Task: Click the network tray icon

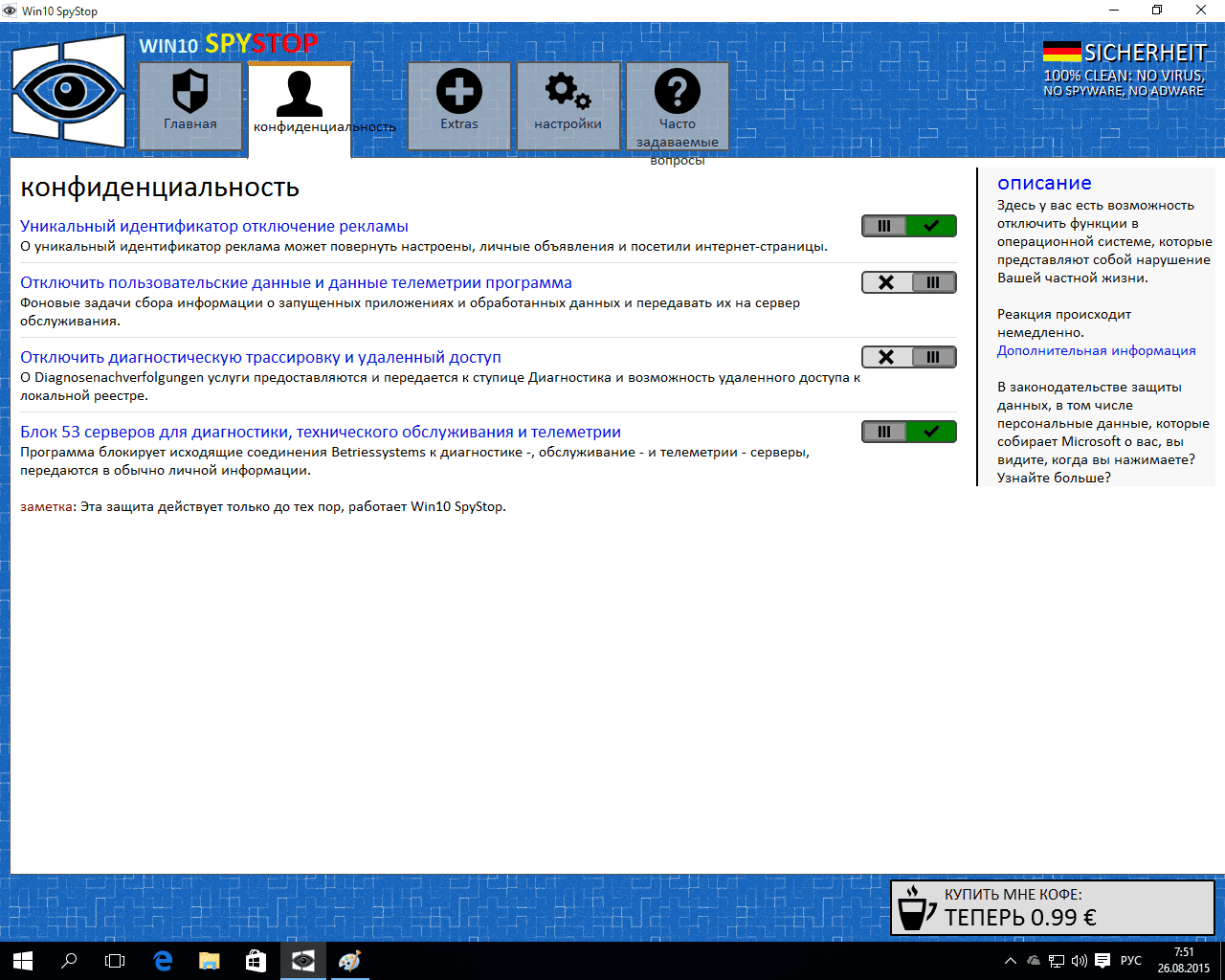Action: (1057, 961)
